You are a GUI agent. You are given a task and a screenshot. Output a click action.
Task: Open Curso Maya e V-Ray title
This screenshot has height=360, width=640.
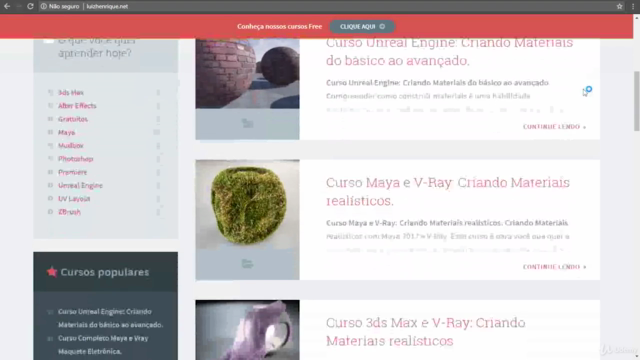pos(448,191)
